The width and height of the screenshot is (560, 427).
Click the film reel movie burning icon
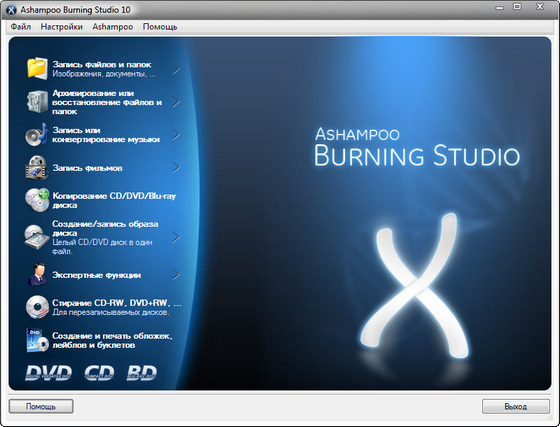point(37,167)
